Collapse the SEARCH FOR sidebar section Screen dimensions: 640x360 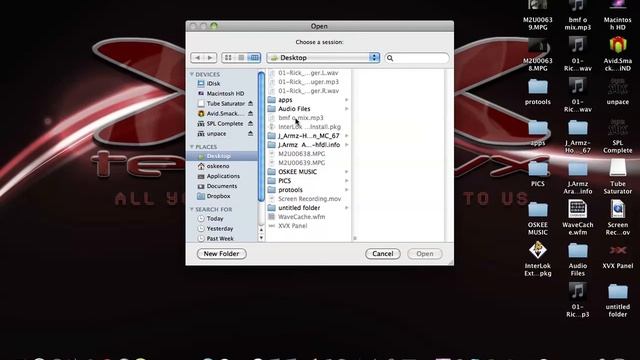pyautogui.click(x=191, y=209)
